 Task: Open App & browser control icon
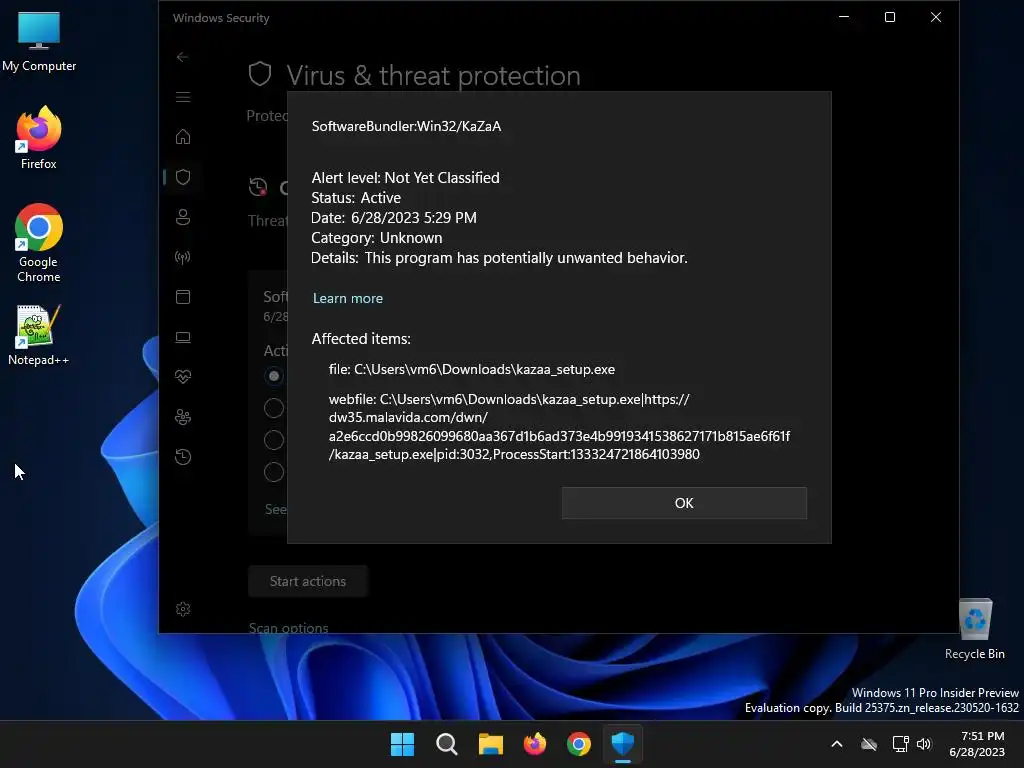183,297
